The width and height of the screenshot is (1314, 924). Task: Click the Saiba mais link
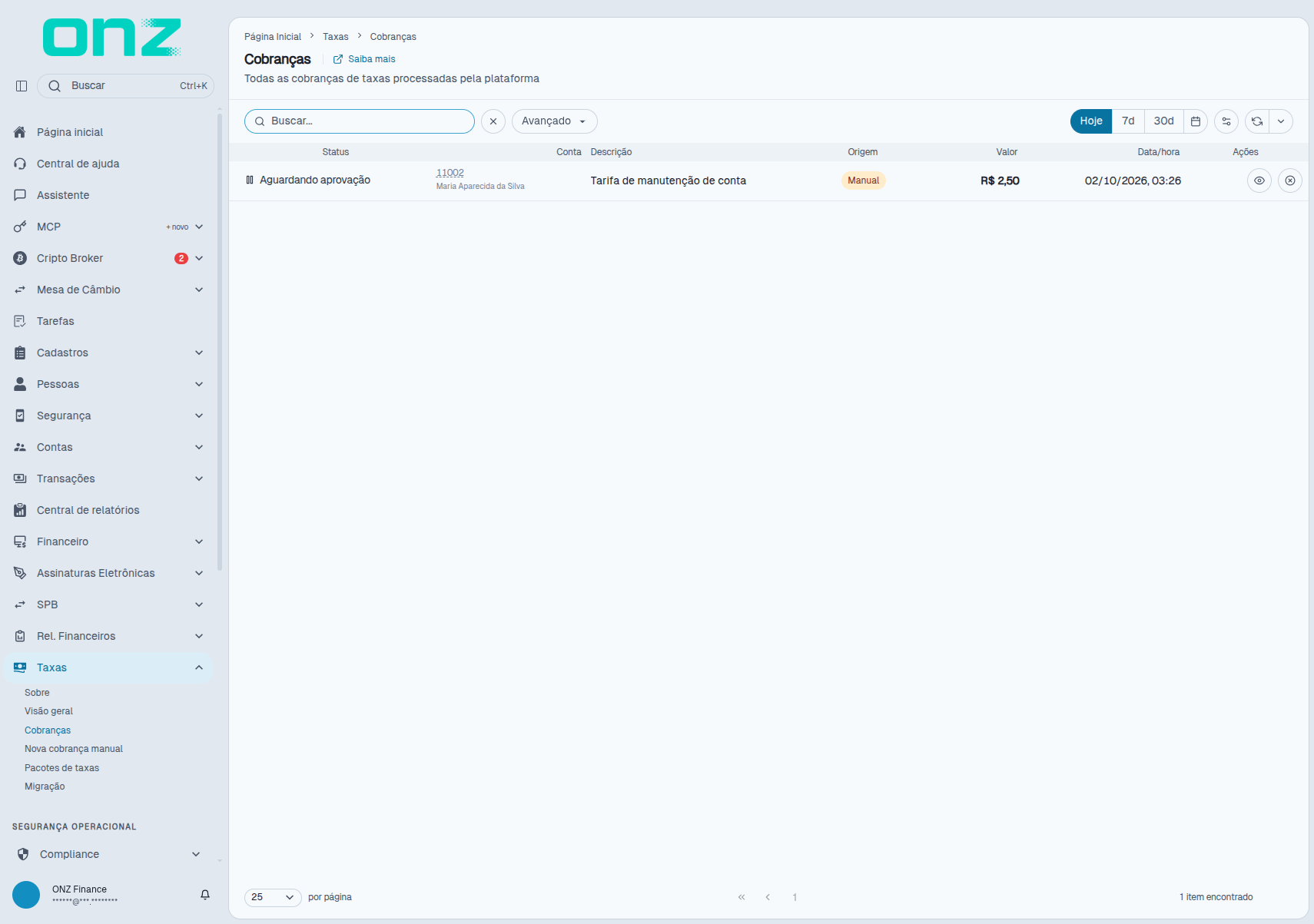click(x=364, y=59)
